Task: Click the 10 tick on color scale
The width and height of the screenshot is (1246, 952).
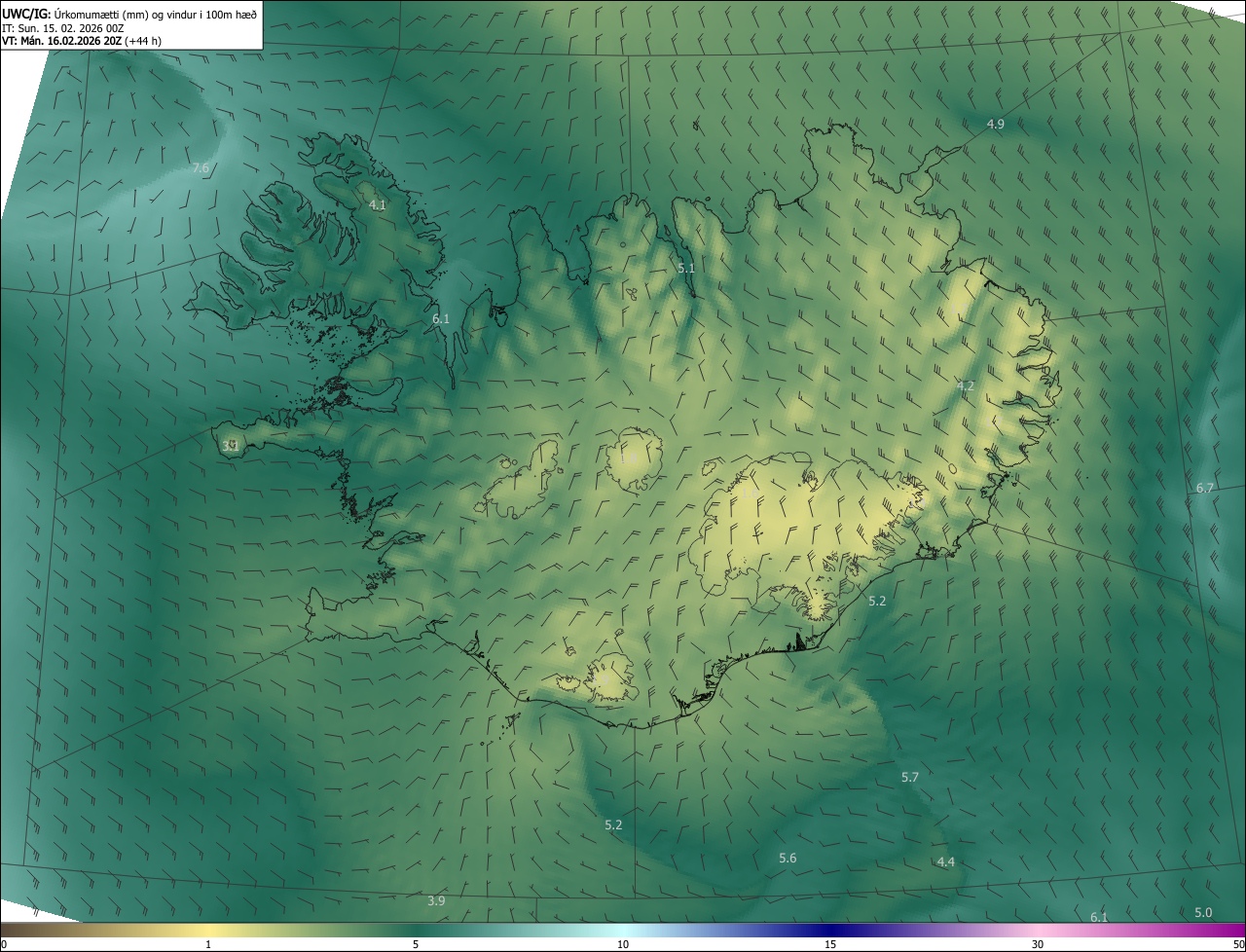Action: coord(623,945)
